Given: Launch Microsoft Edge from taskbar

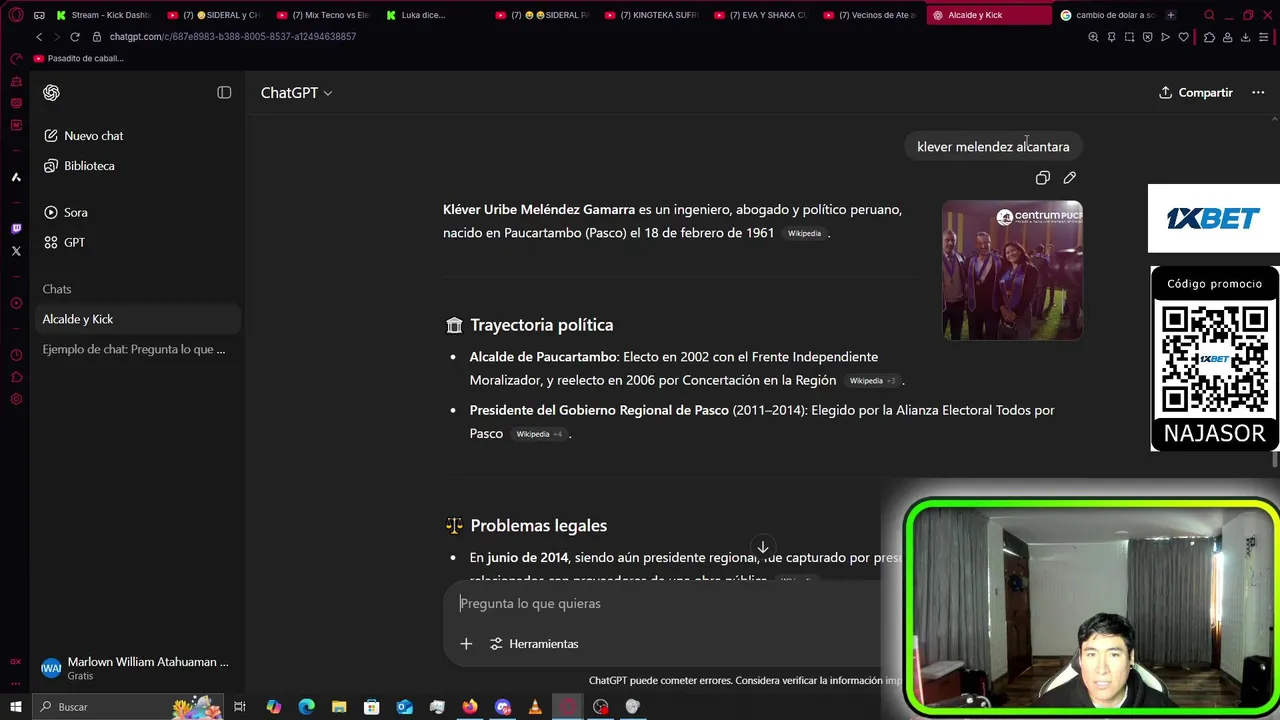Looking at the screenshot, I should click(306, 707).
